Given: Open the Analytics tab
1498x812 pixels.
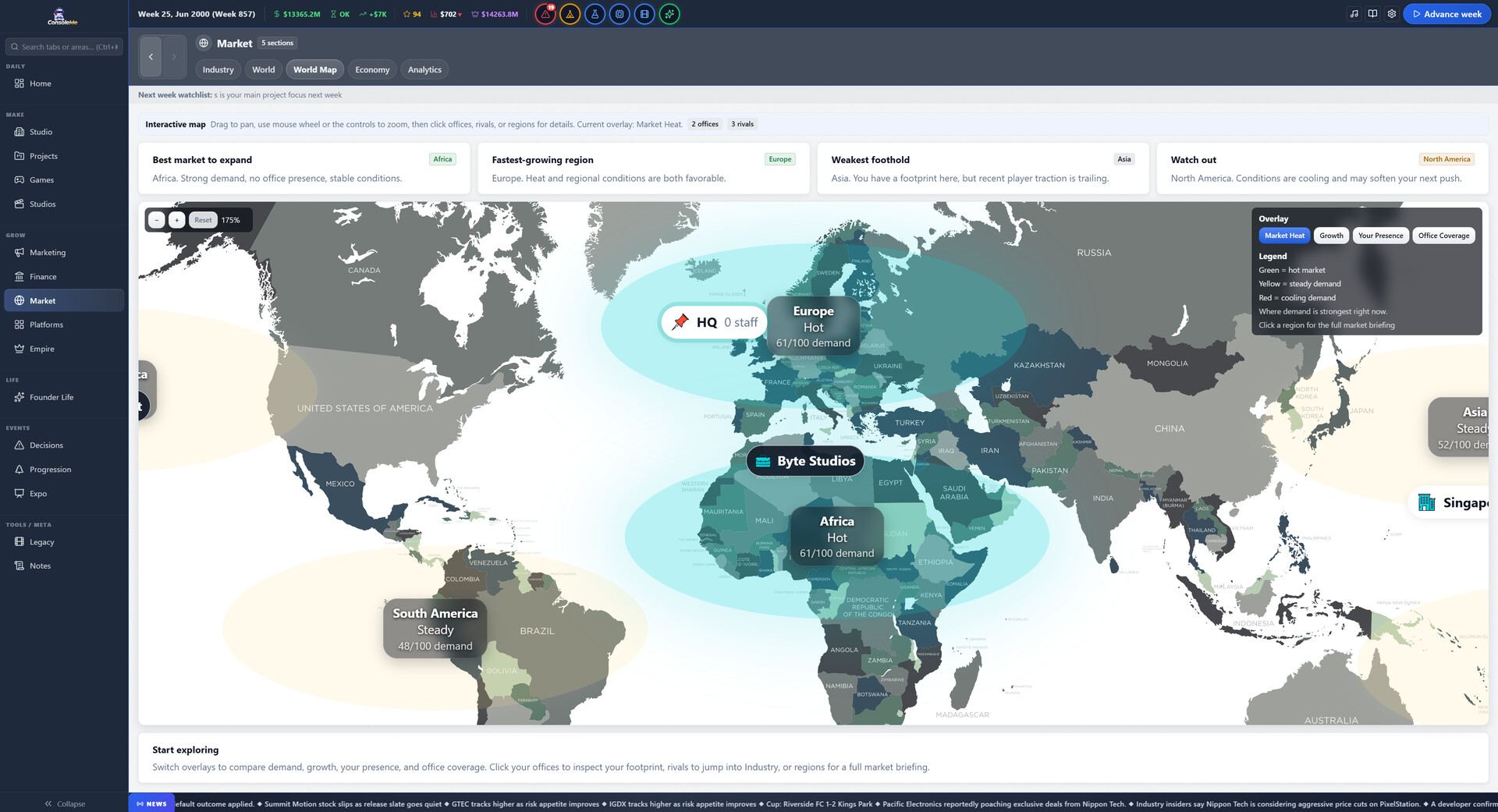Looking at the screenshot, I should click(x=424, y=69).
